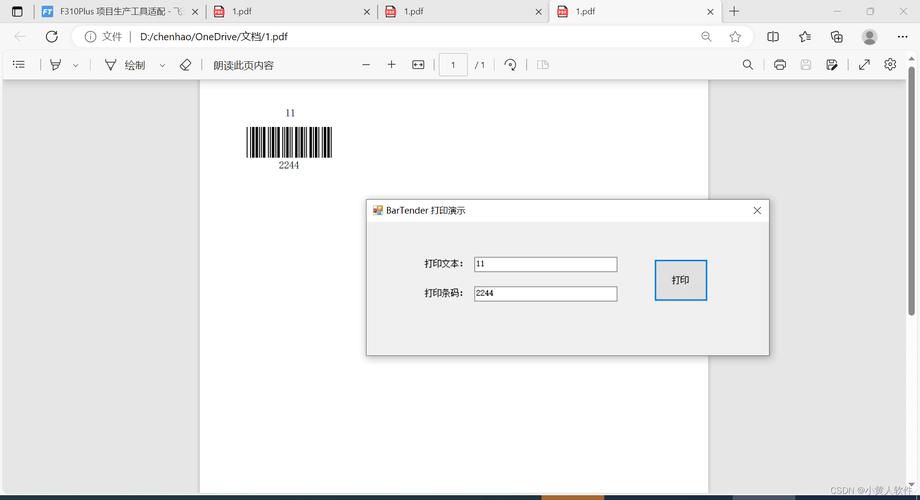
Task: Click the 打印文本 input field
Action: point(546,264)
